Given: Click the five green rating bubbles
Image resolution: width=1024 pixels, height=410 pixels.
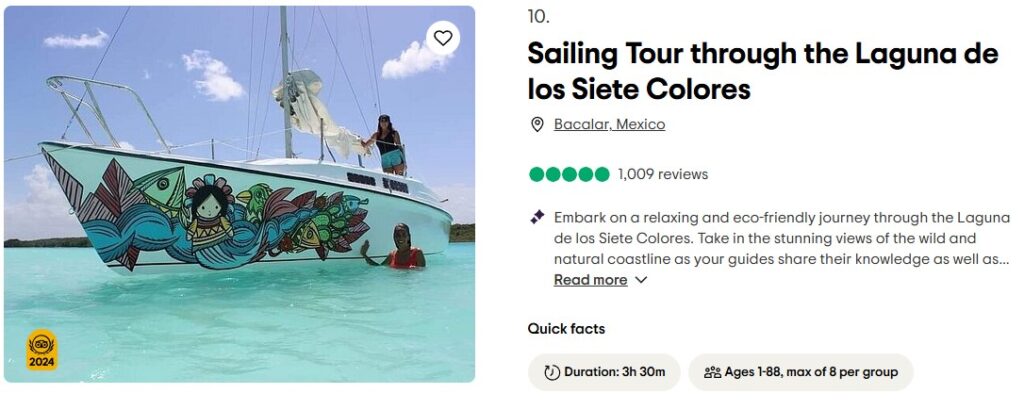Looking at the screenshot, I should (x=568, y=174).
